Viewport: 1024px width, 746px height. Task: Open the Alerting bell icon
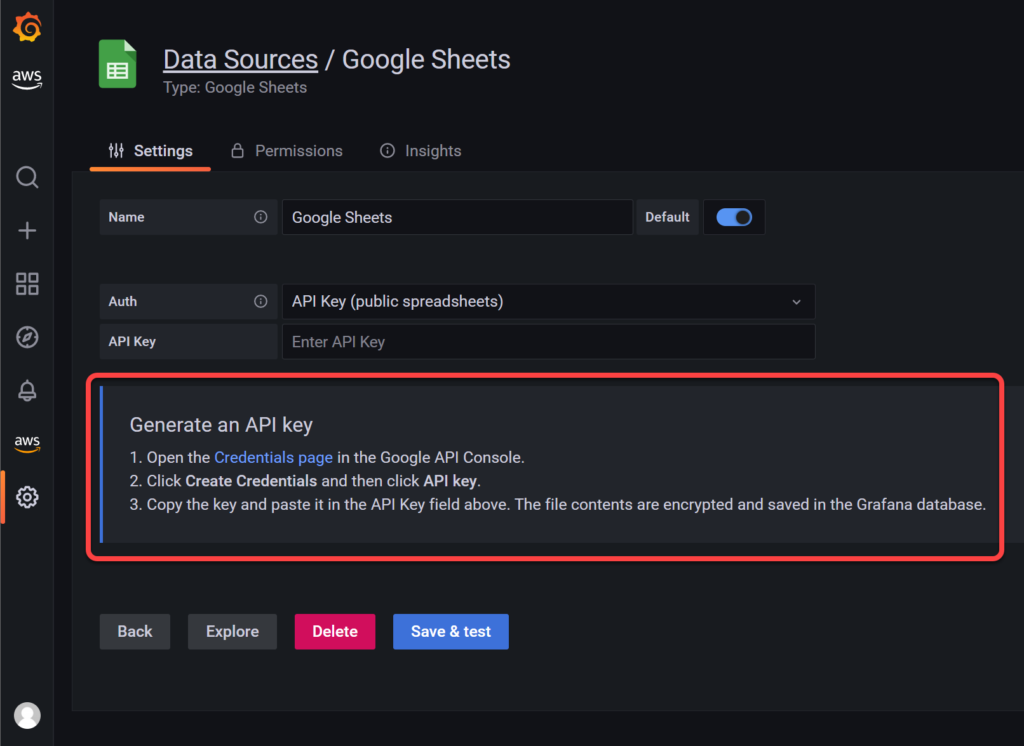[x=26, y=390]
